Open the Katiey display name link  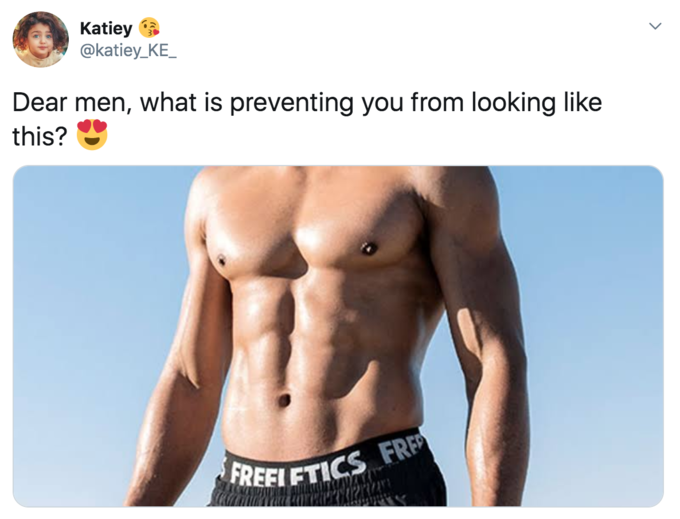[106, 29]
